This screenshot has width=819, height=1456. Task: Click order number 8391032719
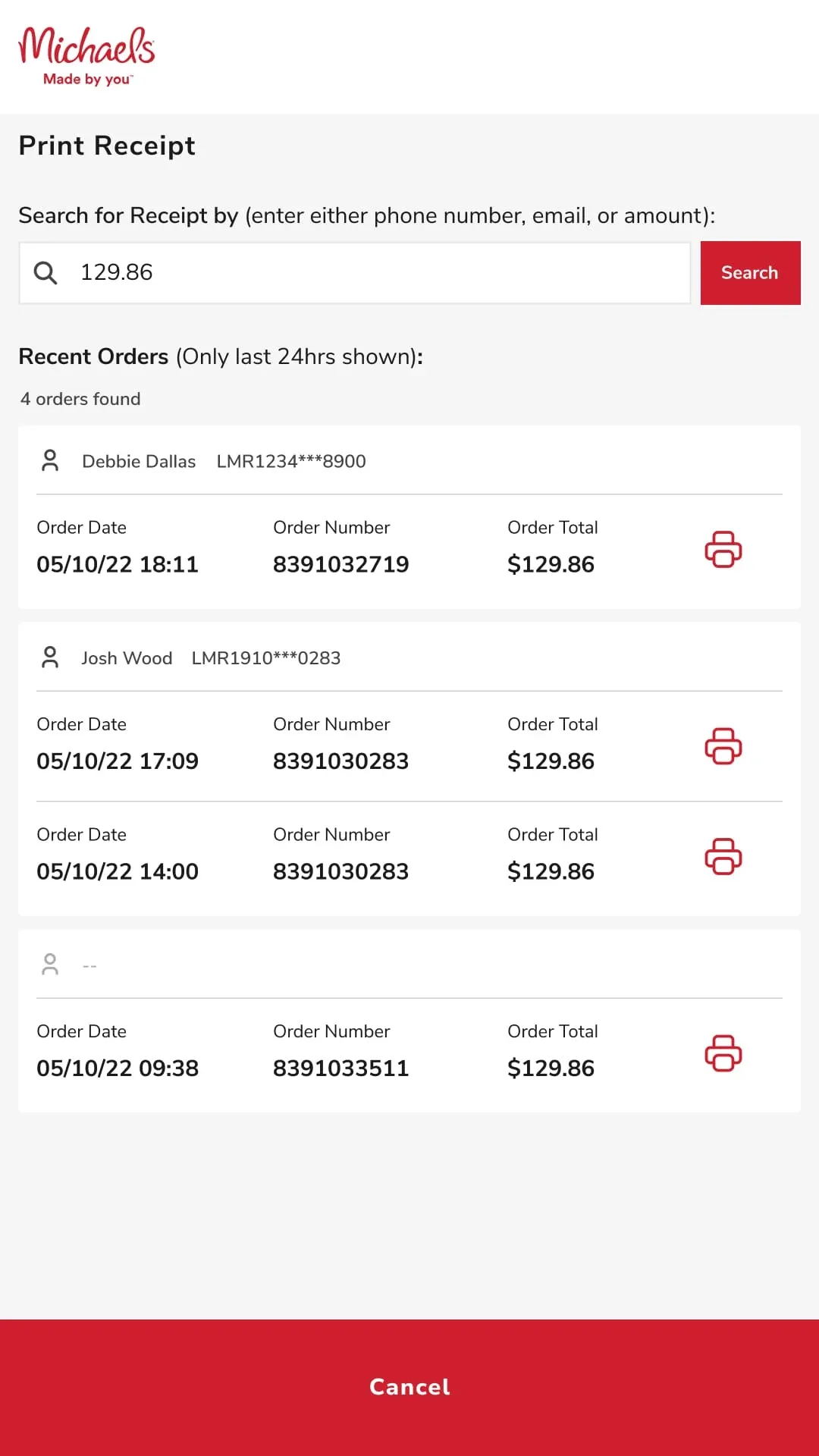click(x=340, y=564)
